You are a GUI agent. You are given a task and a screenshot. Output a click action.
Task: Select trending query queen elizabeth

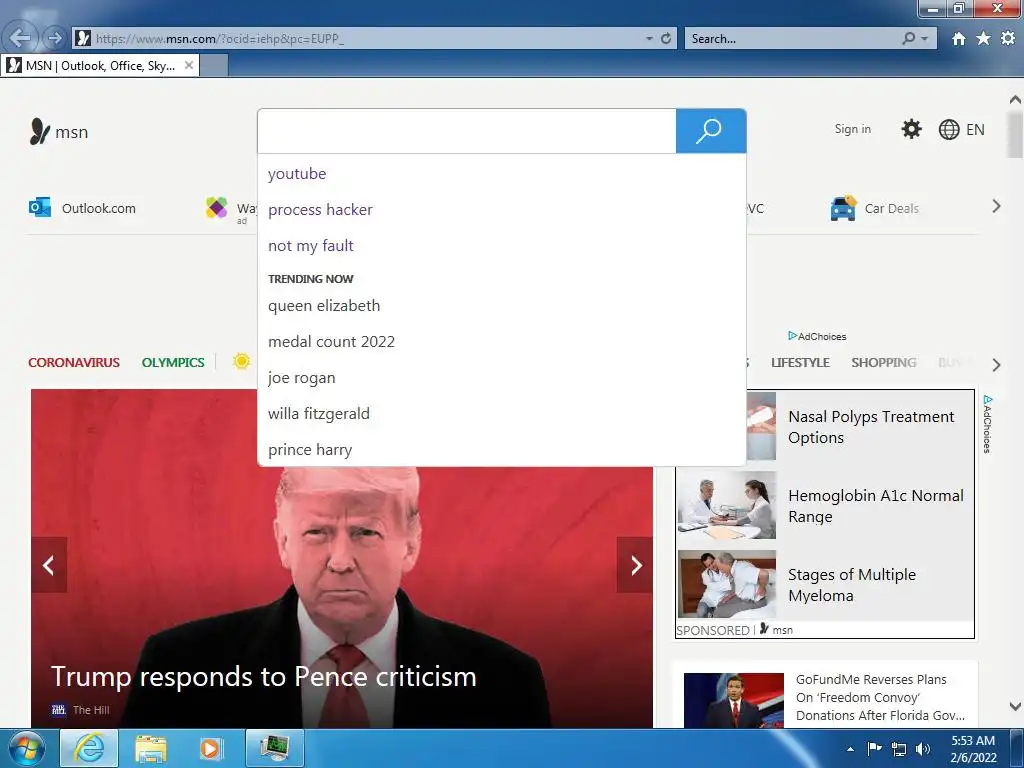[324, 306]
